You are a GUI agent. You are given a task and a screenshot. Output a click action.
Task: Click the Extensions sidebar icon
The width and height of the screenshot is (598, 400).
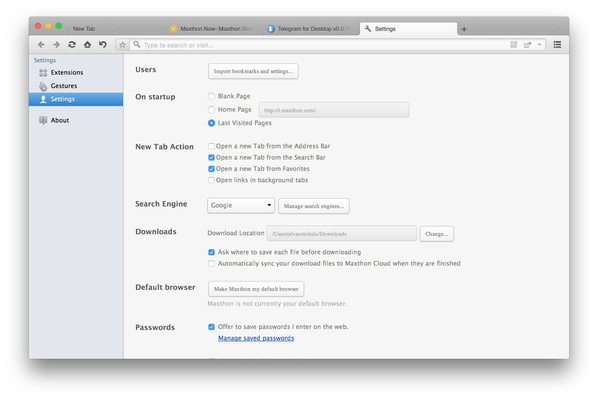pos(43,72)
